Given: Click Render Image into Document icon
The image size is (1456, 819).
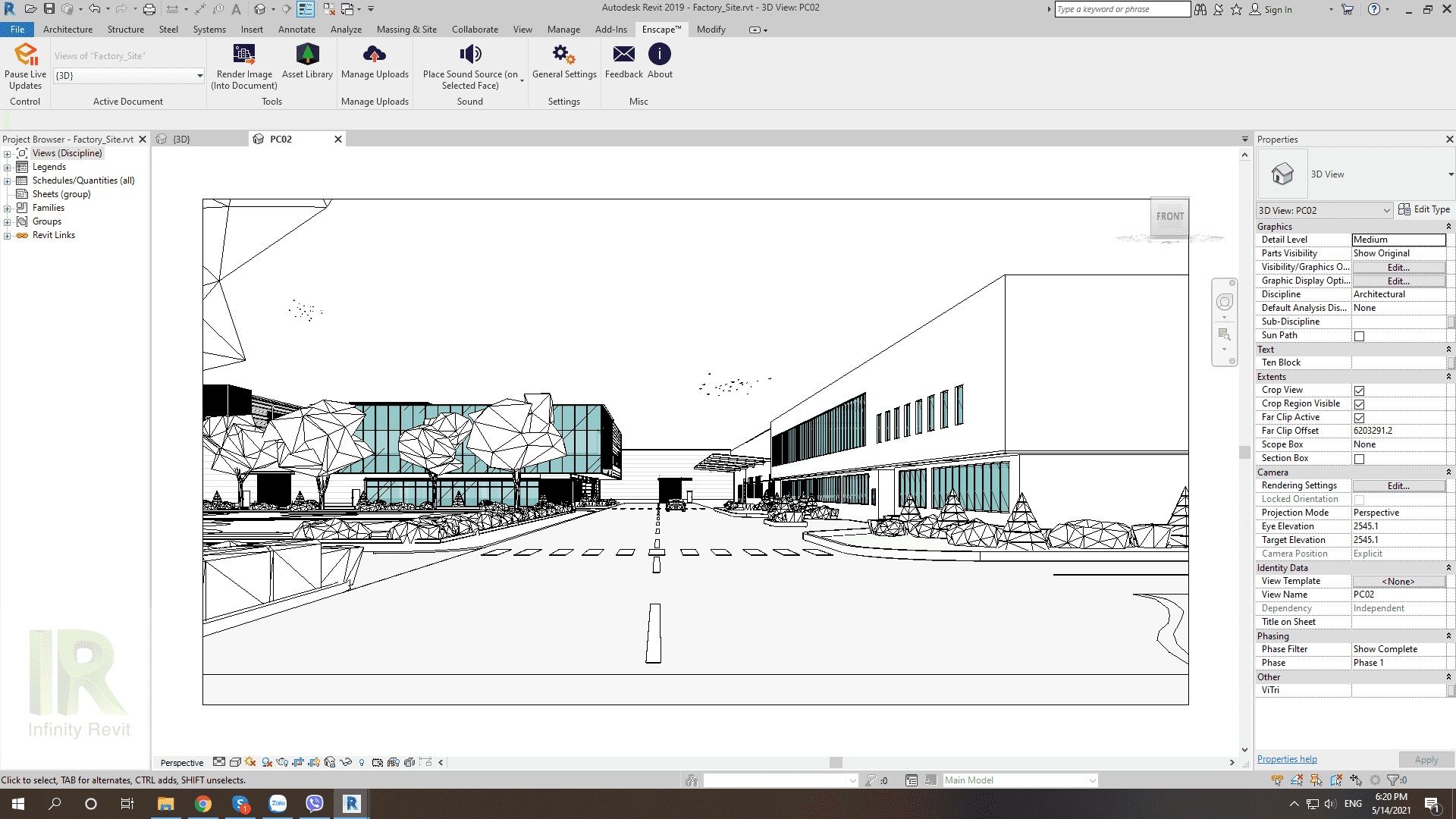Looking at the screenshot, I should pyautogui.click(x=244, y=55).
